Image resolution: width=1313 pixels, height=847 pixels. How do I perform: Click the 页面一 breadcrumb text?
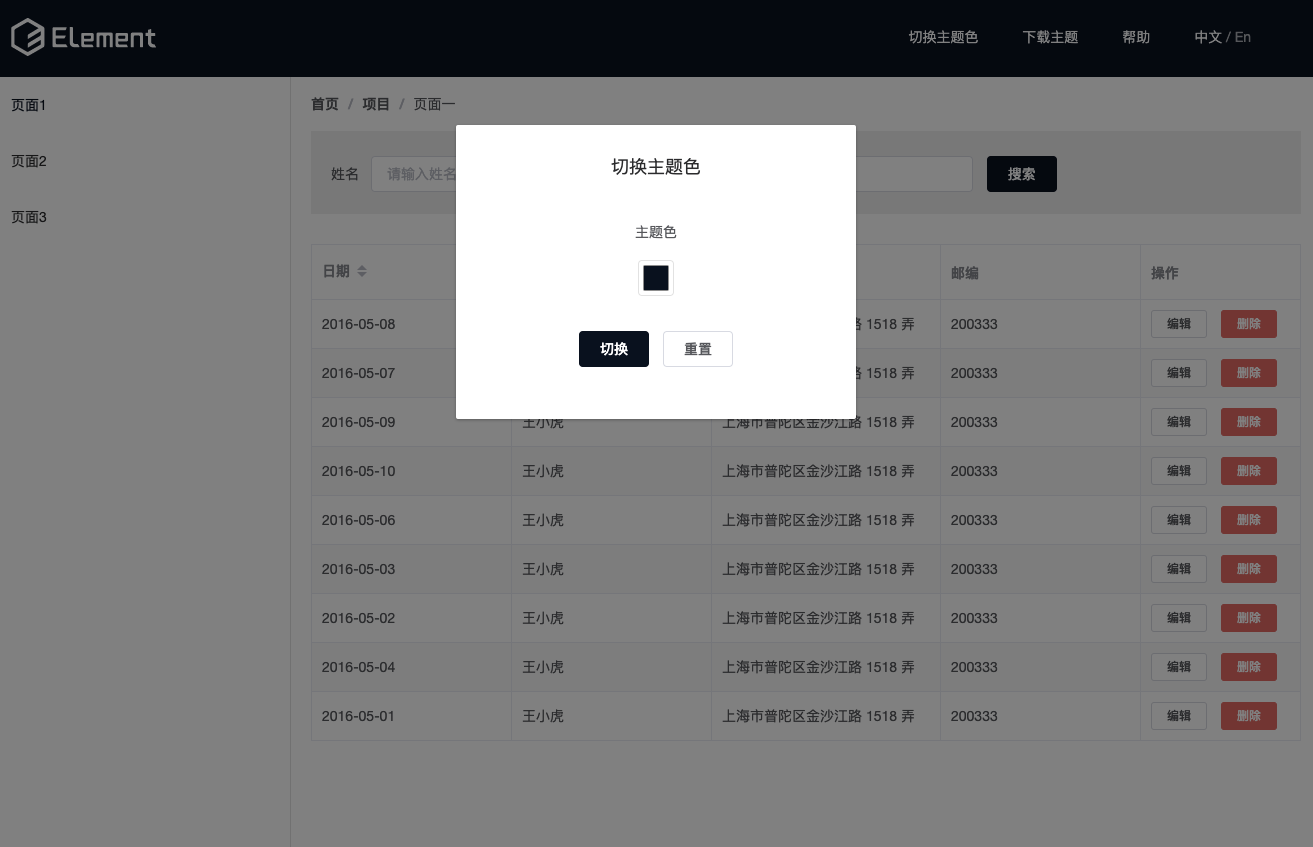(435, 104)
